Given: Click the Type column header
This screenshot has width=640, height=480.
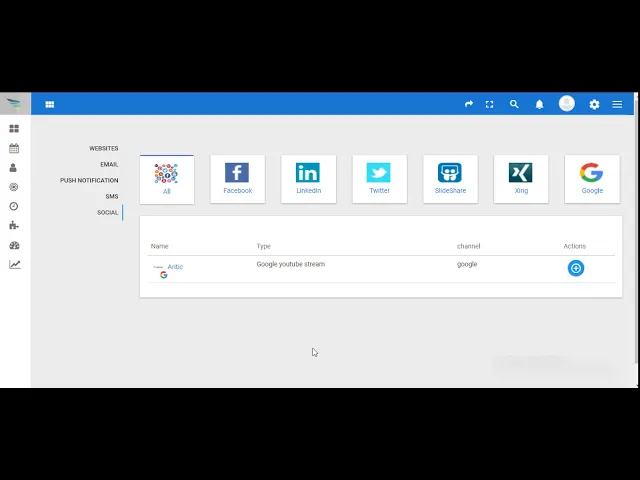Looking at the screenshot, I should [x=264, y=246].
